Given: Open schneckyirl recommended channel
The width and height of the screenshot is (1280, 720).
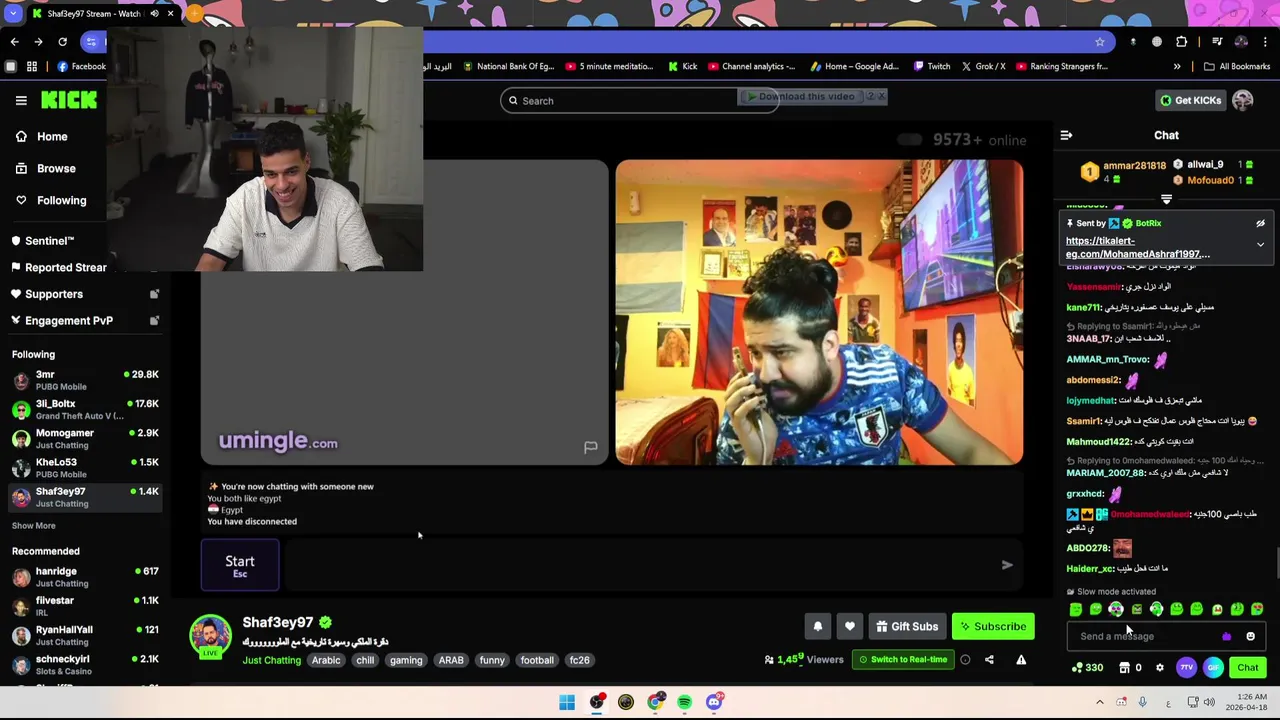Looking at the screenshot, I should tap(85, 664).
